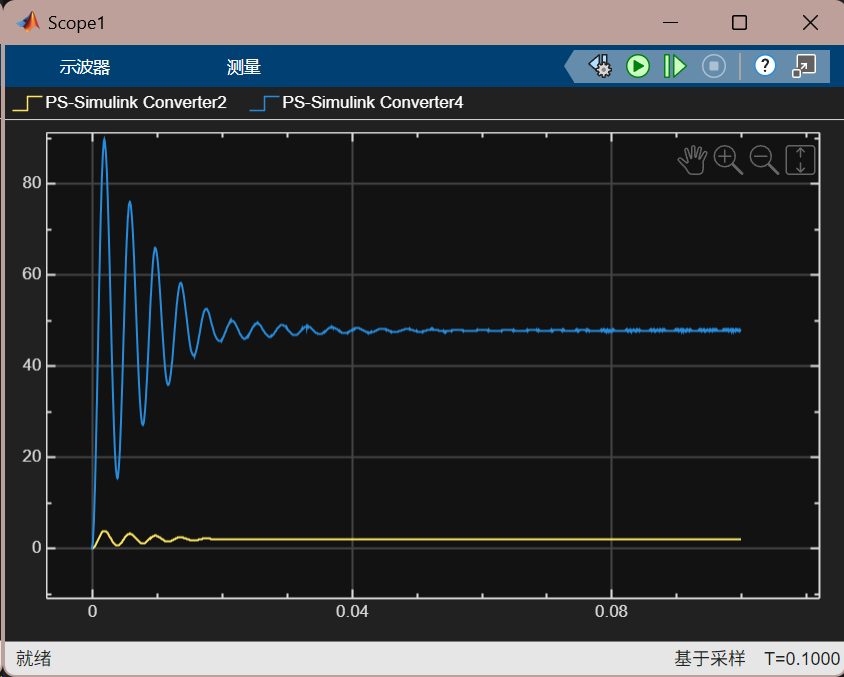The width and height of the screenshot is (844, 677).
Task: Select the Pan hand tool on the plot
Action: tap(692, 160)
